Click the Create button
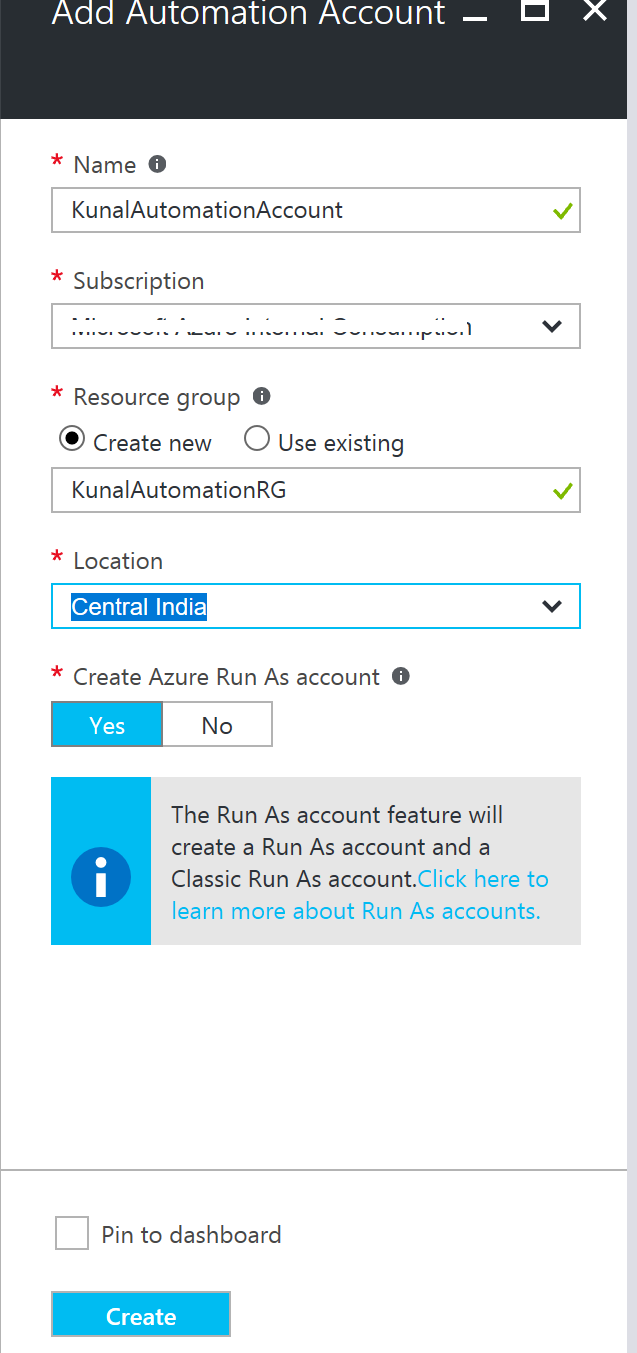 140,1314
